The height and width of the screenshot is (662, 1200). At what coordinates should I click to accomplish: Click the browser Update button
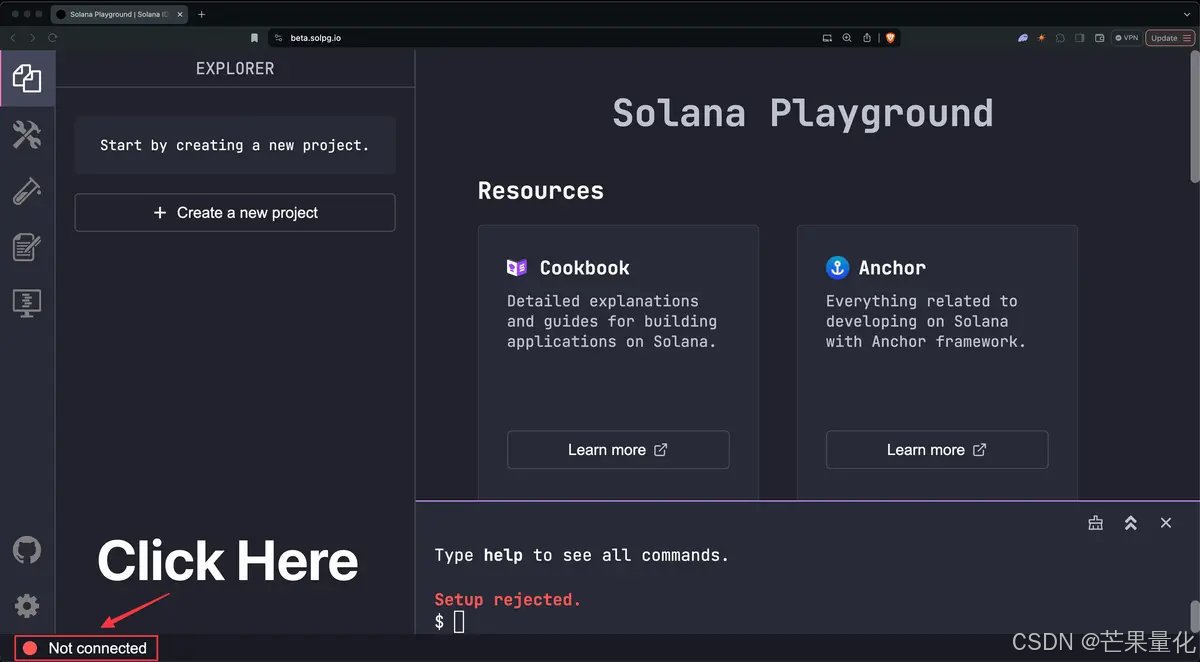(x=1170, y=38)
